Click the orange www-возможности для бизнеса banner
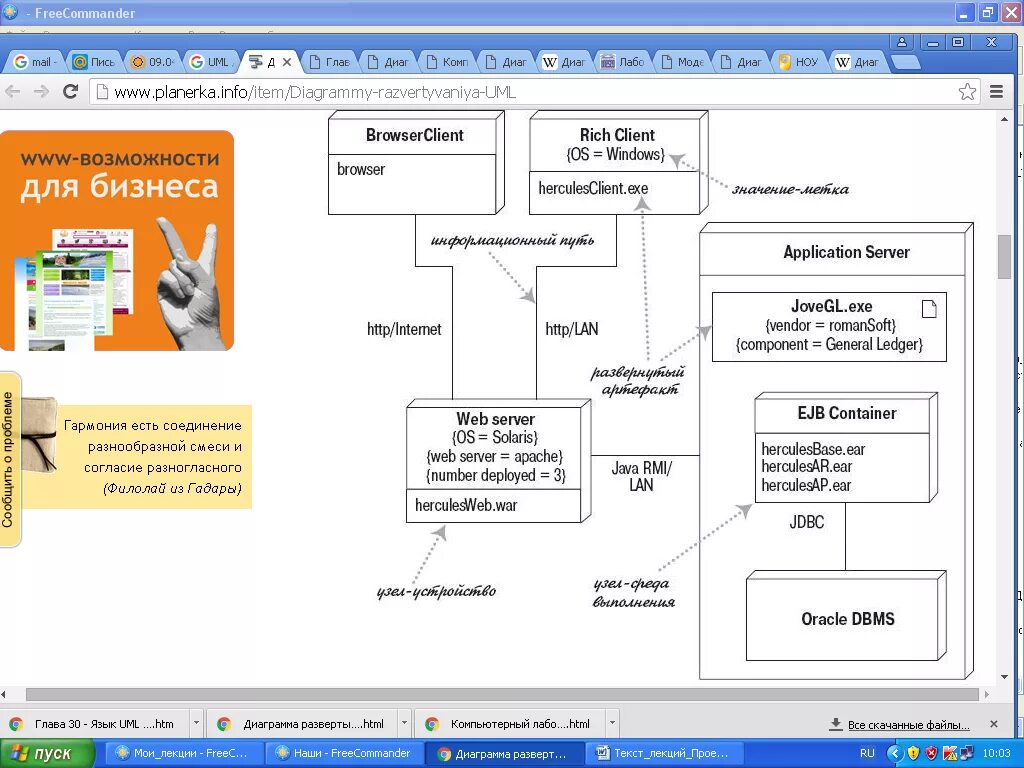 117,240
